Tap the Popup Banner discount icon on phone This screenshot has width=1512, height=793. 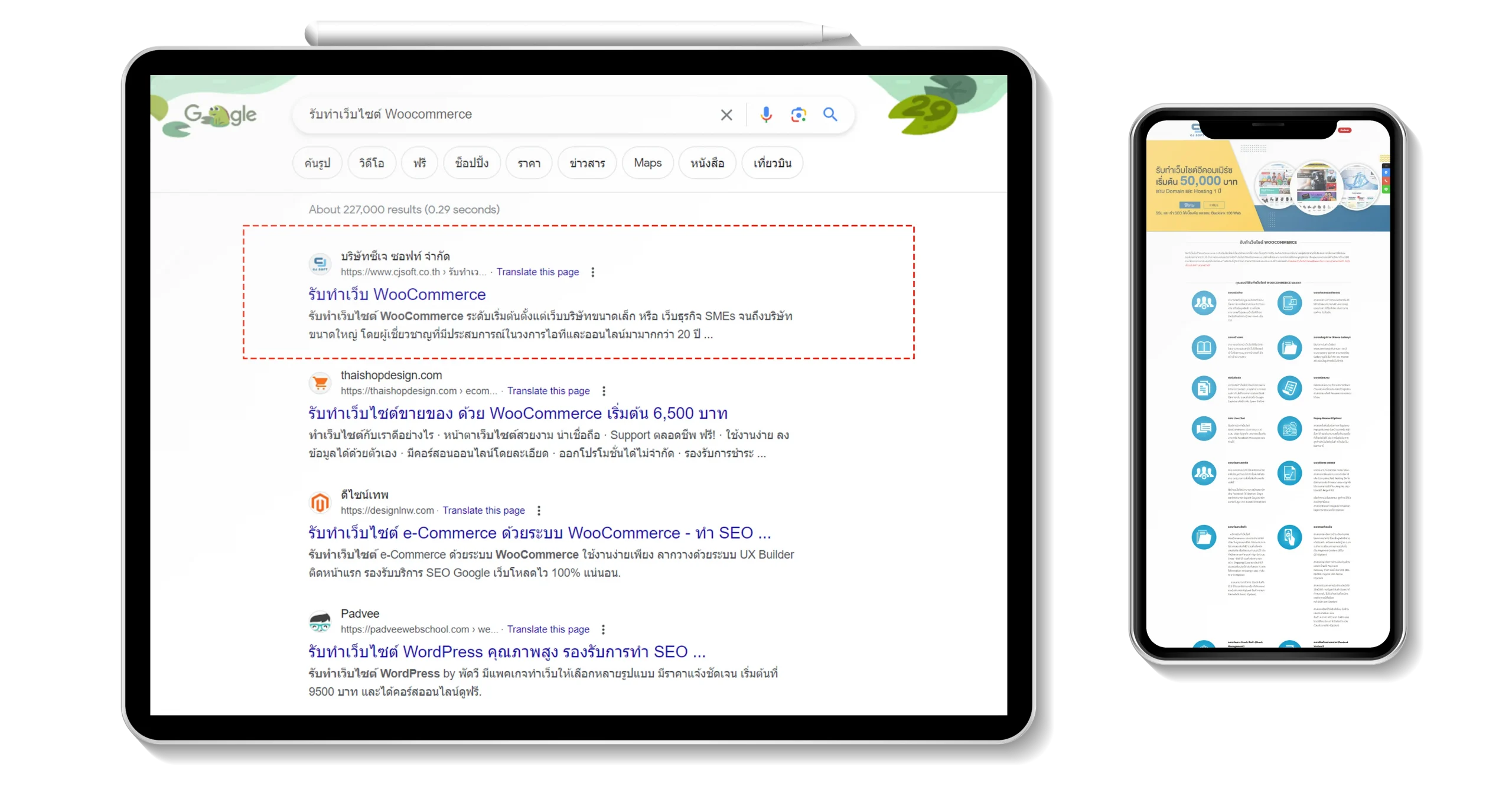click(1289, 428)
